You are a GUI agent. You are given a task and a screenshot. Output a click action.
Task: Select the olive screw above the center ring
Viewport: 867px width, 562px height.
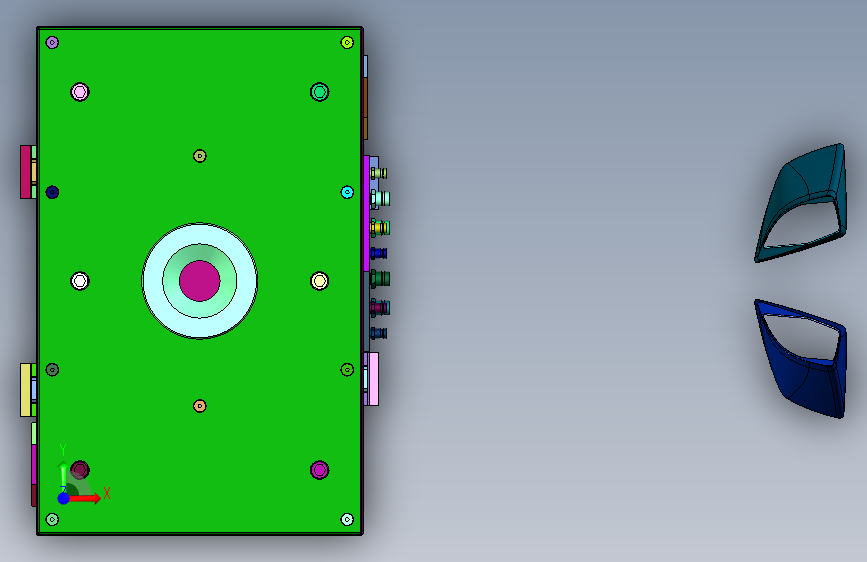(200, 156)
